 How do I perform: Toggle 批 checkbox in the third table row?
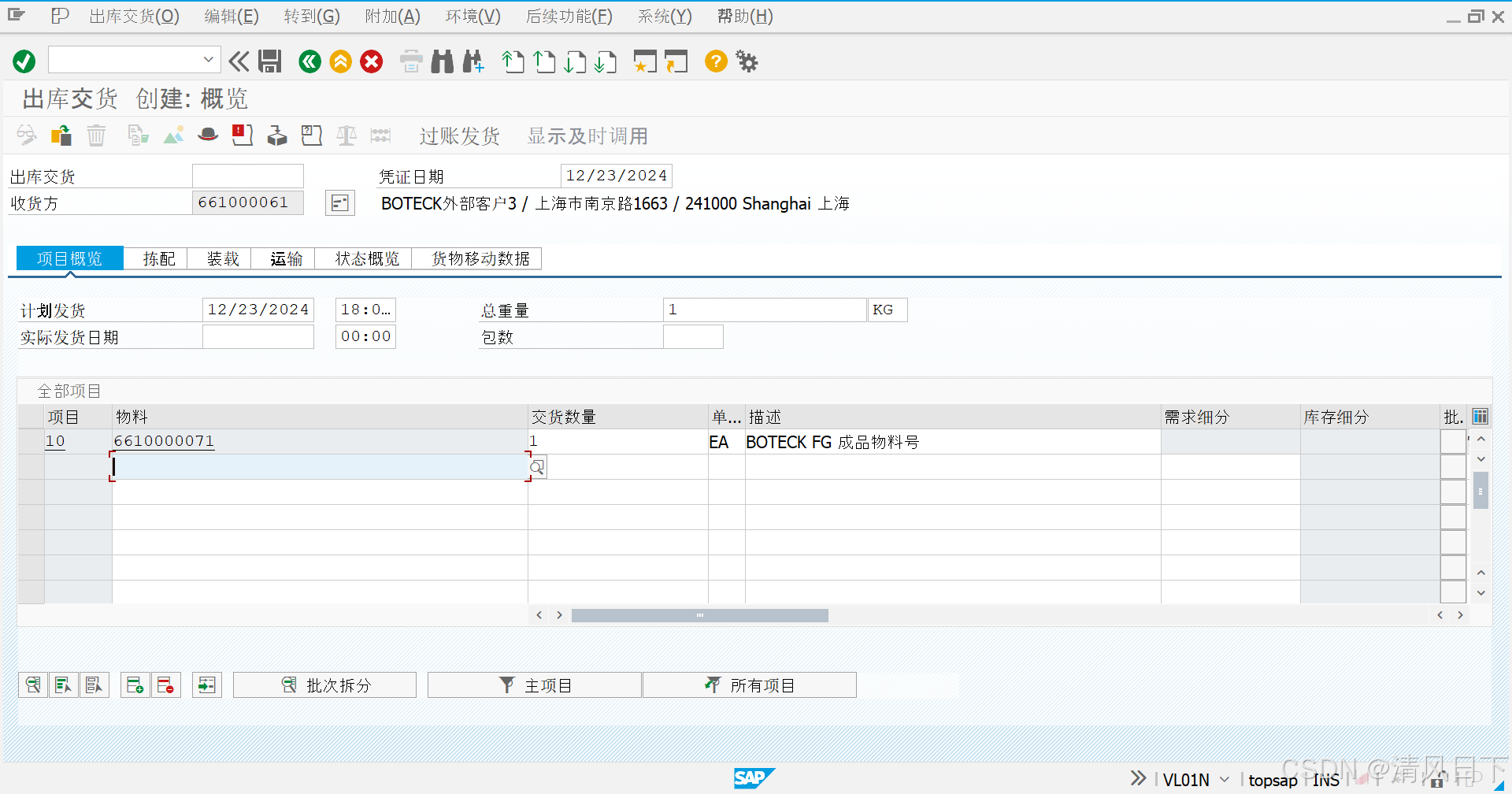click(x=1453, y=492)
